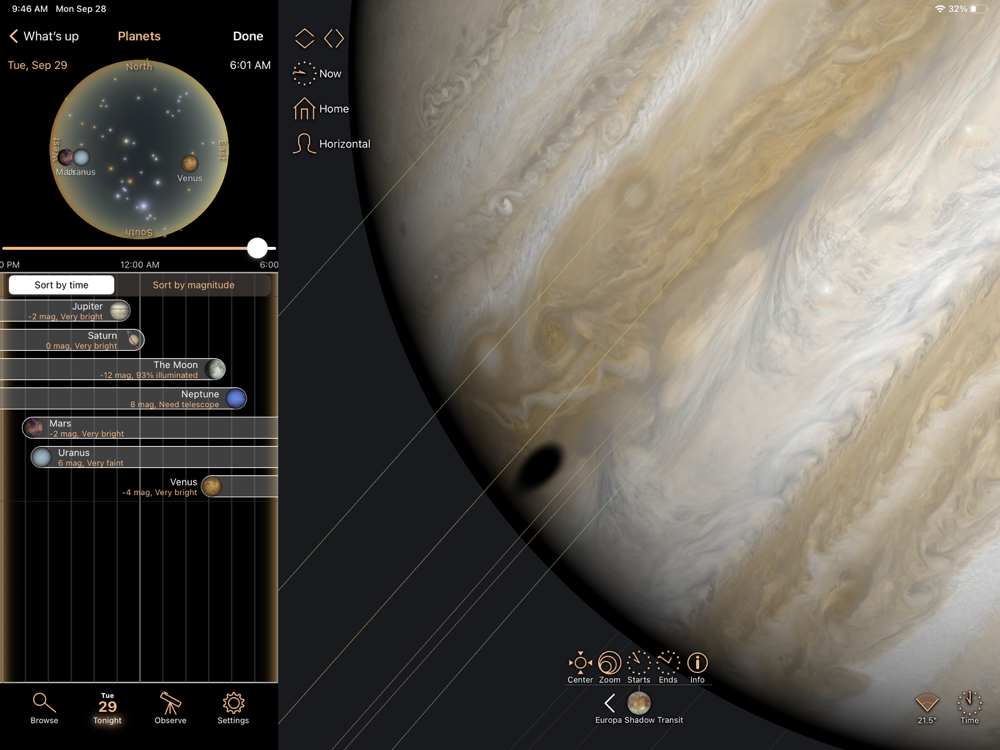The height and width of the screenshot is (750, 1000).
Task: Open the Saturn row
Action: [72, 340]
